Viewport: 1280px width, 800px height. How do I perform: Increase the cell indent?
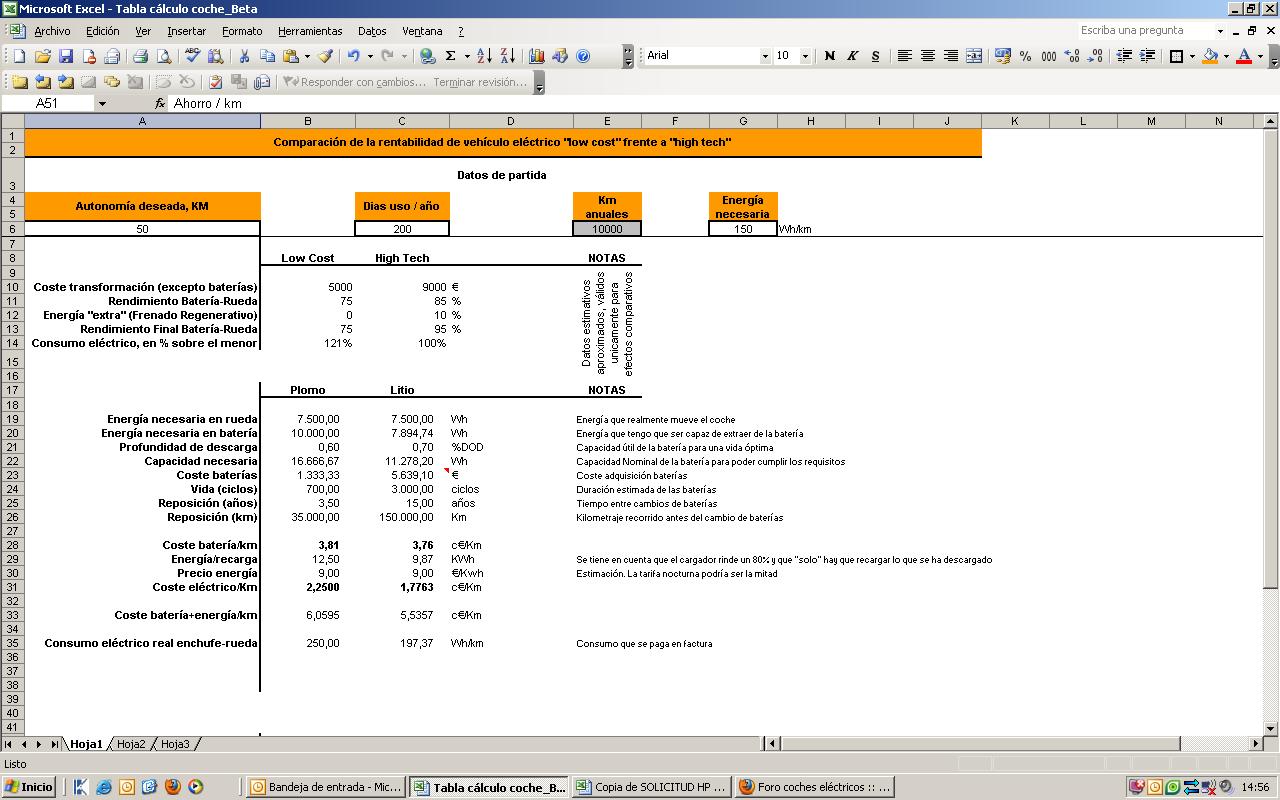click(1147, 56)
